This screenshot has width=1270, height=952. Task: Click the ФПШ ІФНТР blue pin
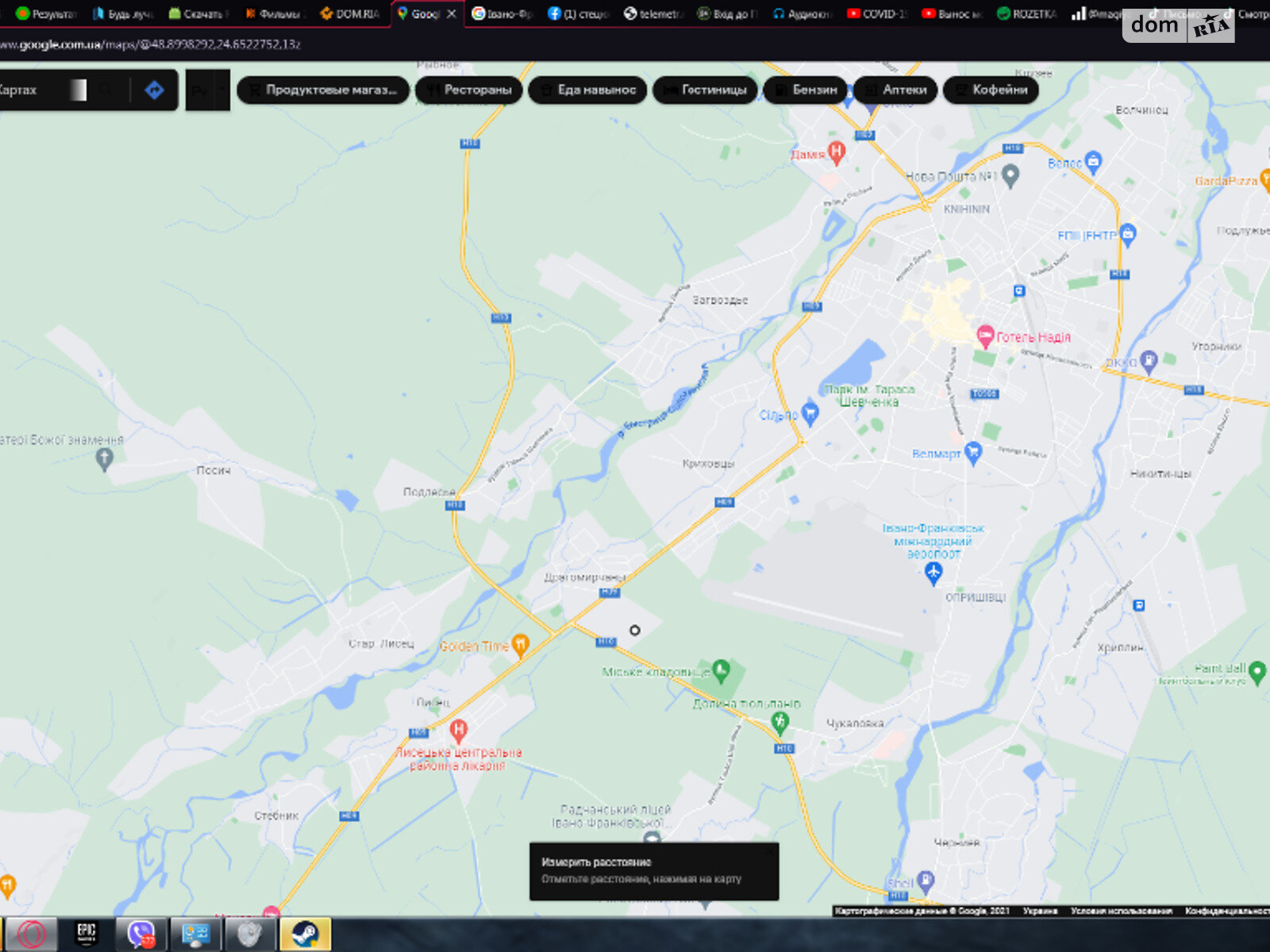[x=1128, y=233]
